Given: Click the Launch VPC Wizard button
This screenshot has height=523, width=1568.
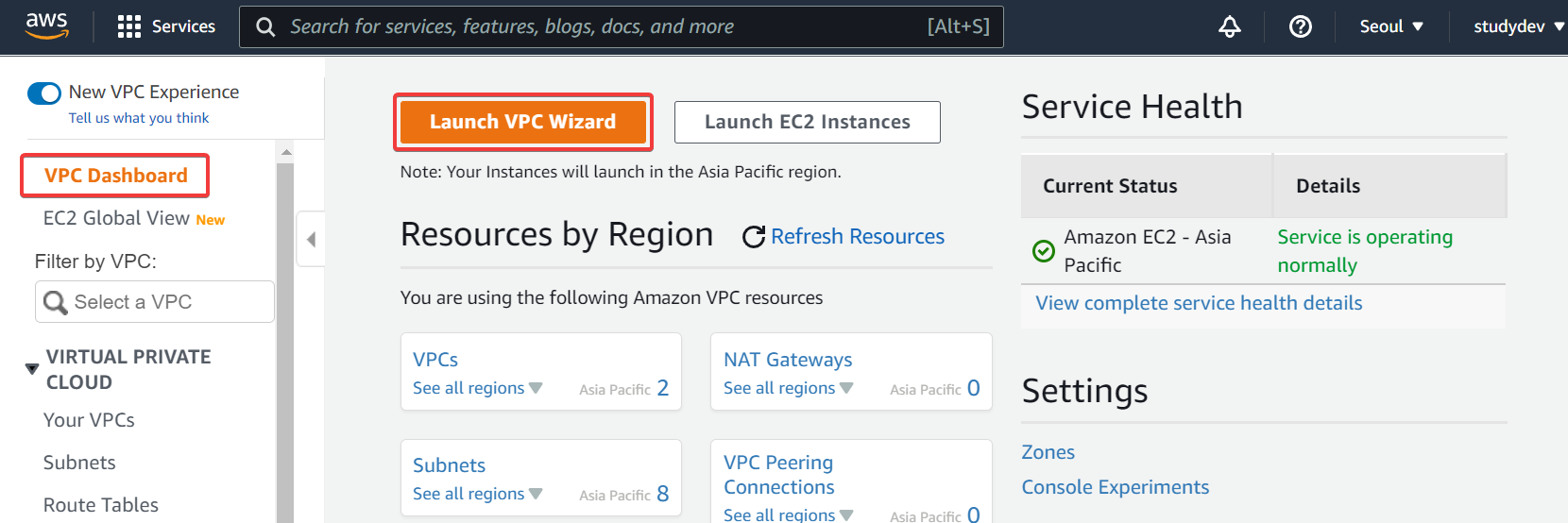Looking at the screenshot, I should coord(522,122).
